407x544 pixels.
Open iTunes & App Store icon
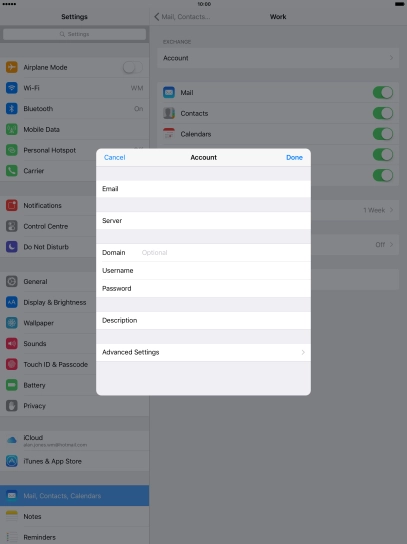point(12,461)
